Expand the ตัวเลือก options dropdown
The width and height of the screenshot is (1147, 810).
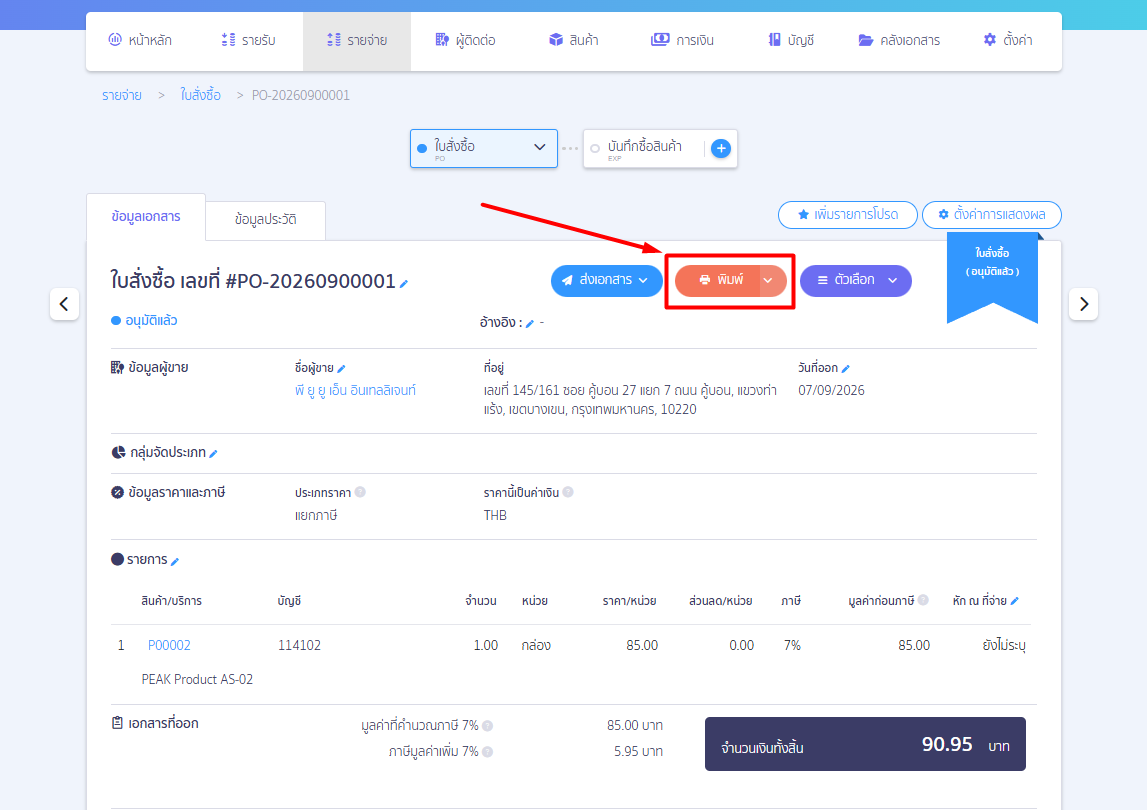pos(856,280)
